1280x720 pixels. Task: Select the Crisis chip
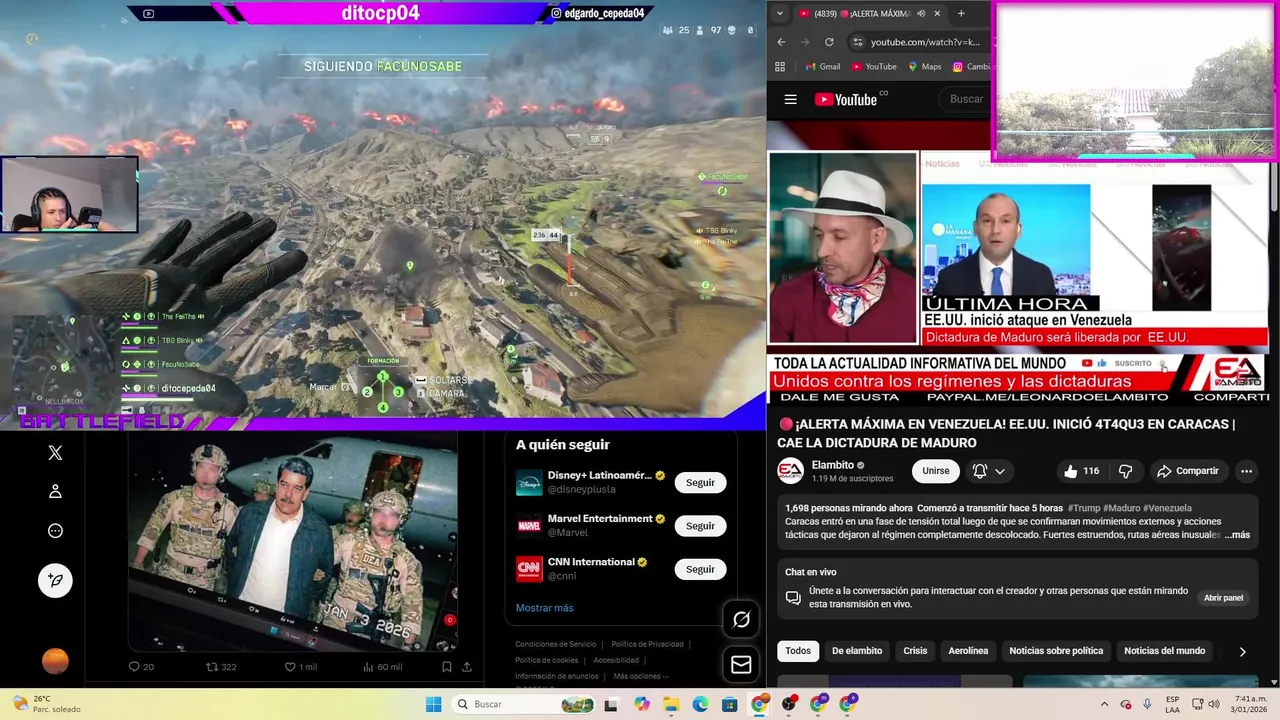click(x=915, y=651)
